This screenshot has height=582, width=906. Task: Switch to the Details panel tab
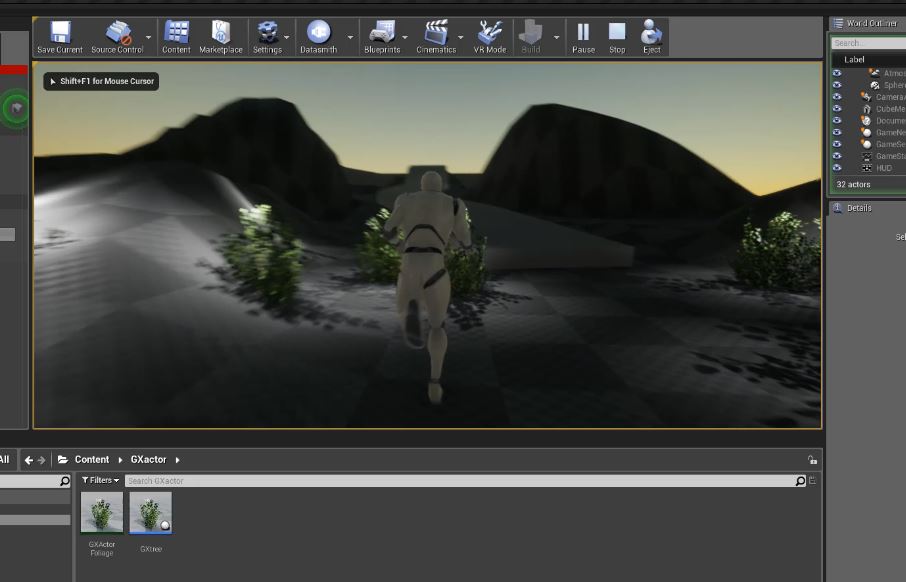click(x=859, y=208)
